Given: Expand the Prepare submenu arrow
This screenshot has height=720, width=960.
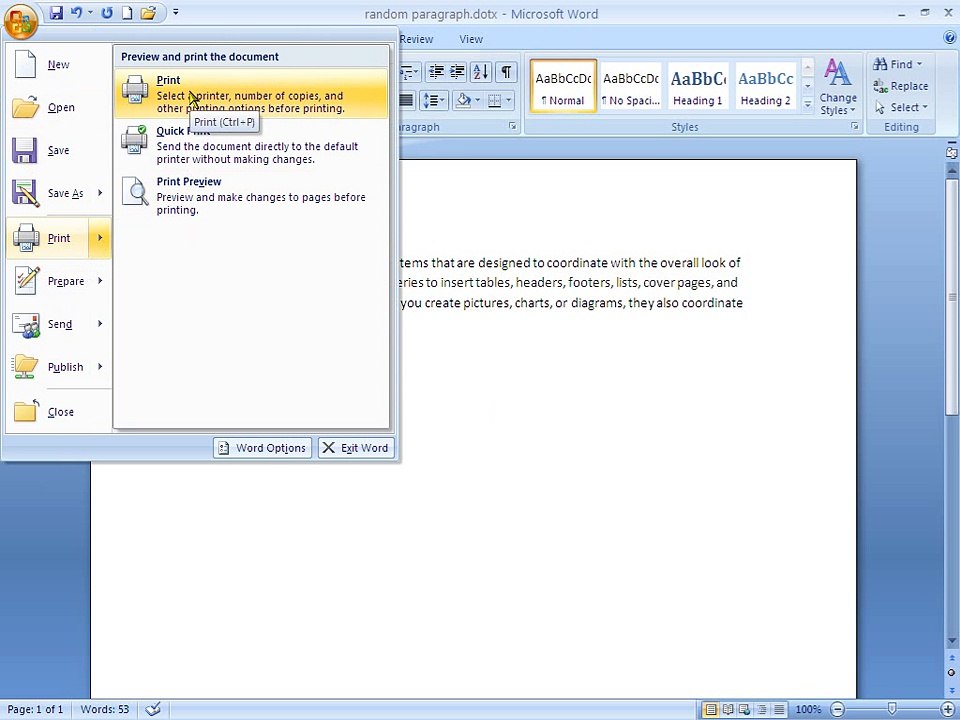Looking at the screenshot, I should pyautogui.click(x=100, y=281).
